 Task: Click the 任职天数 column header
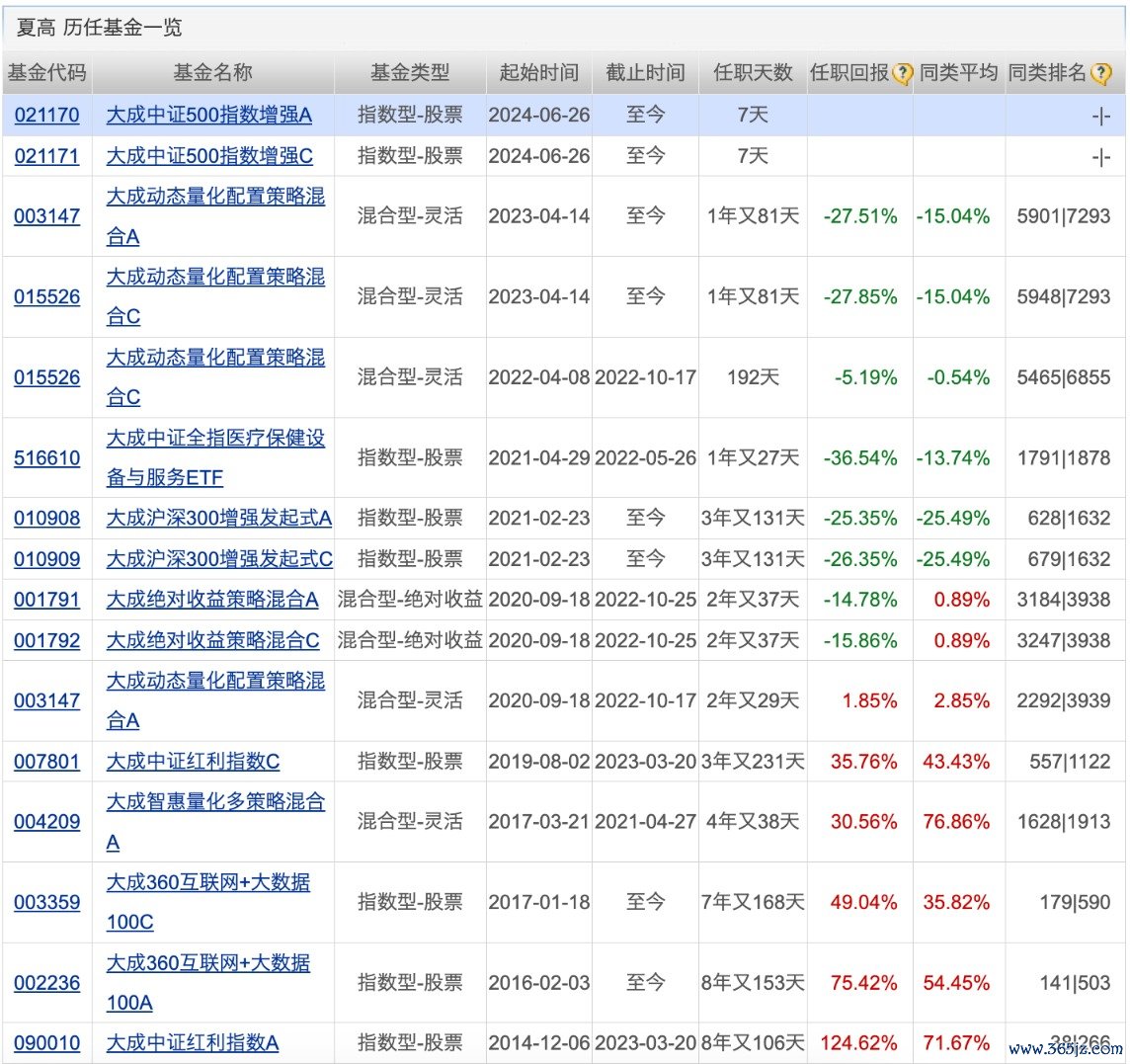(x=753, y=73)
